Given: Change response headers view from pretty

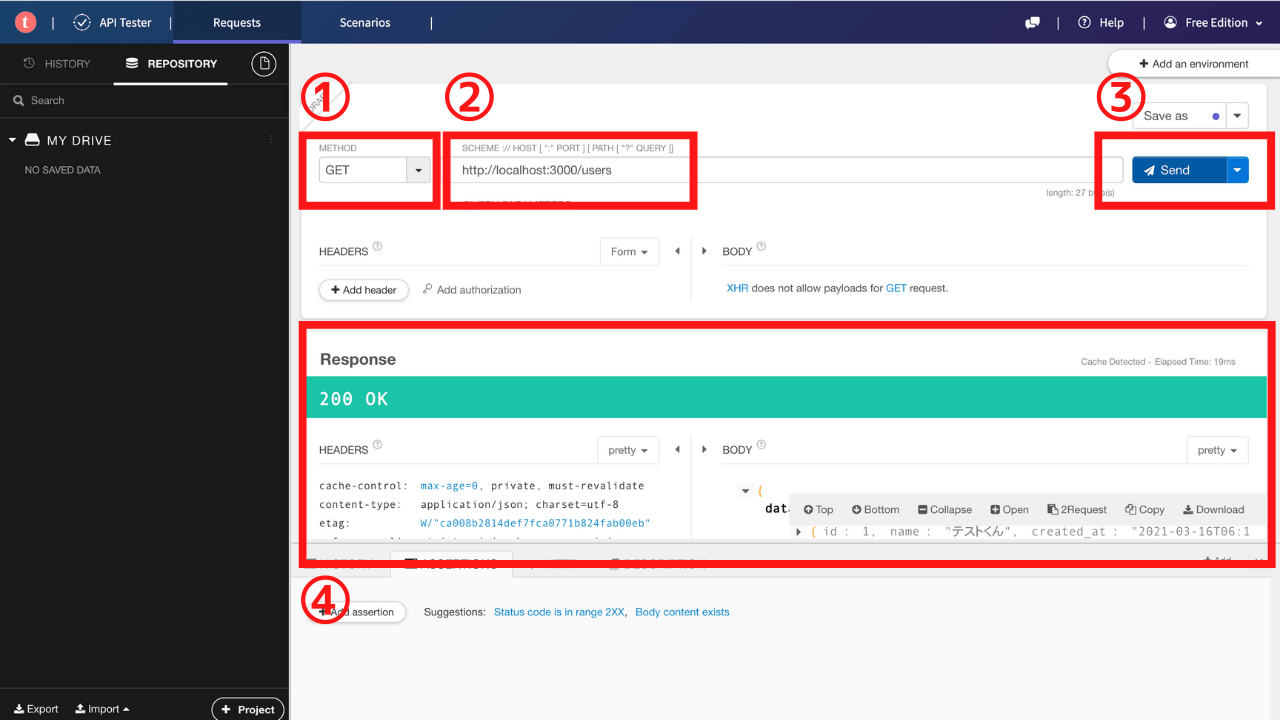Looking at the screenshot, I should (627, 450).
